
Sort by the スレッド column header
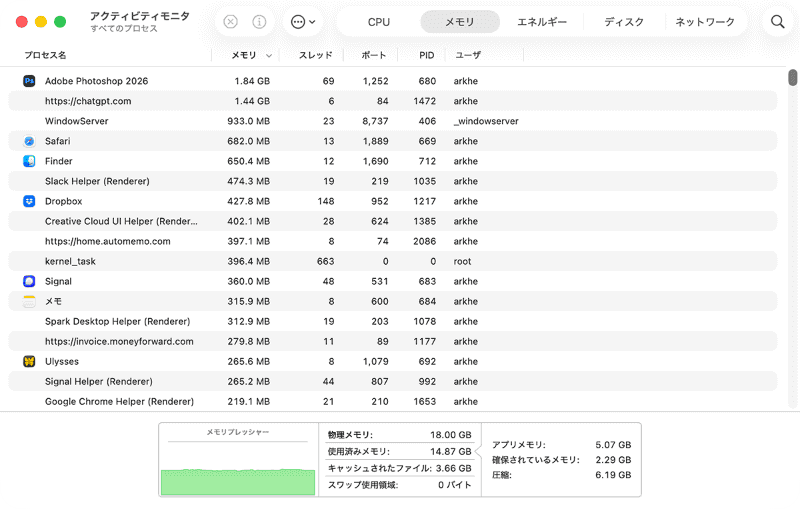point(315,55)
